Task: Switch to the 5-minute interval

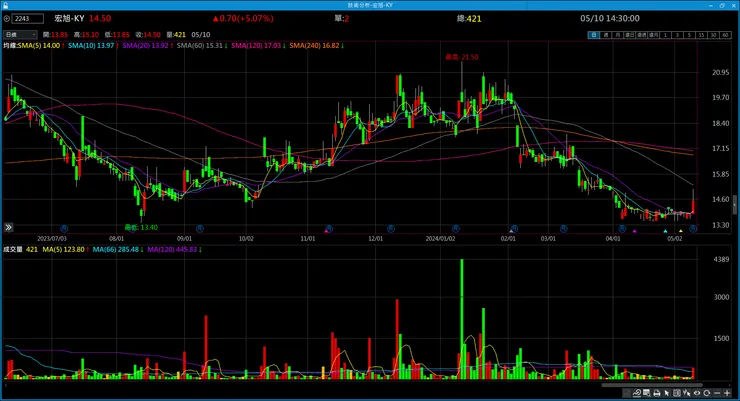Action: pos(689,35)
